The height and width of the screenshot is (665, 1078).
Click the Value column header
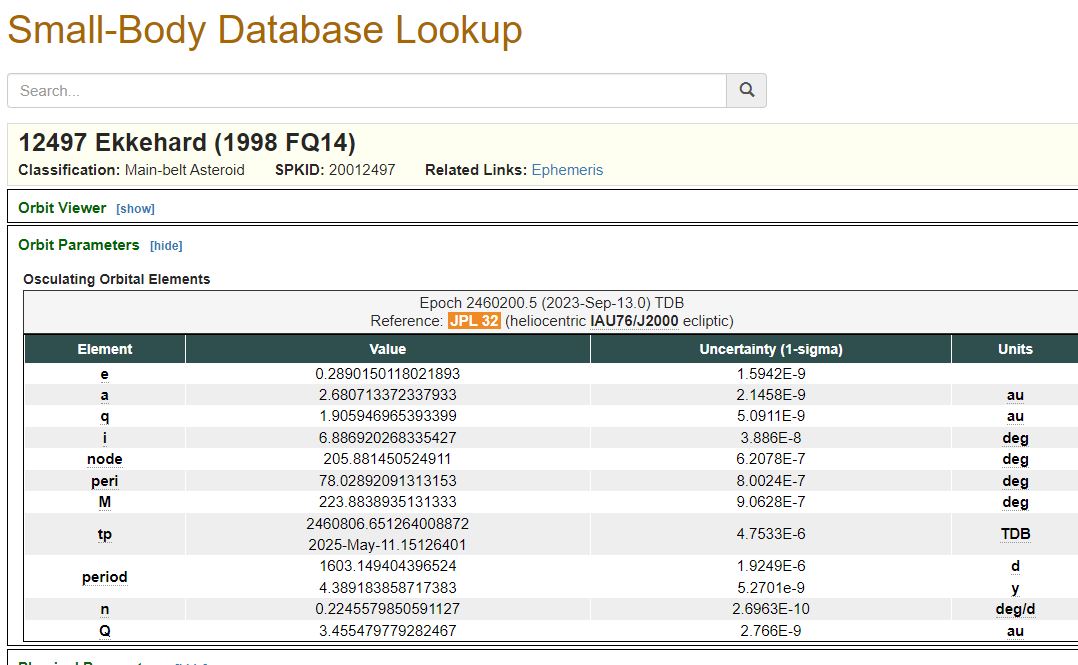click(387, 349)
